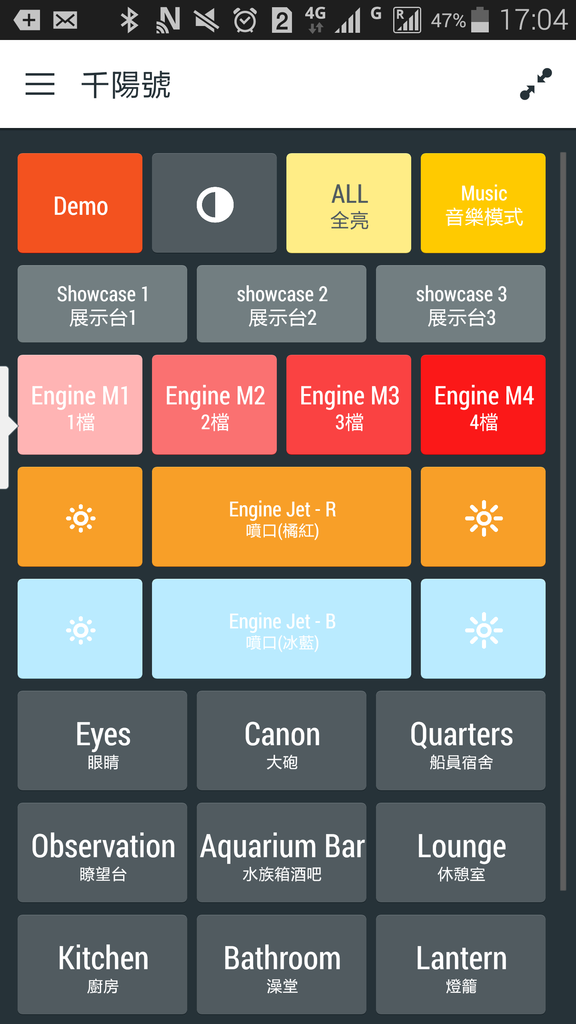This screenshot has width=576, height=1024.
Task: Tap the dim sun icon on blue row
Action: (80, 629)
